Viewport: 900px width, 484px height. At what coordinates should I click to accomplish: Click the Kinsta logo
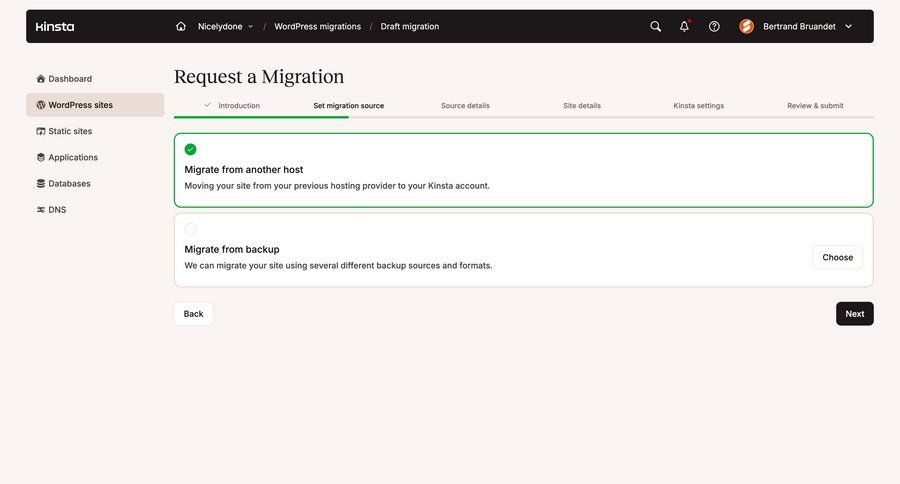click(x=55, y=26)
